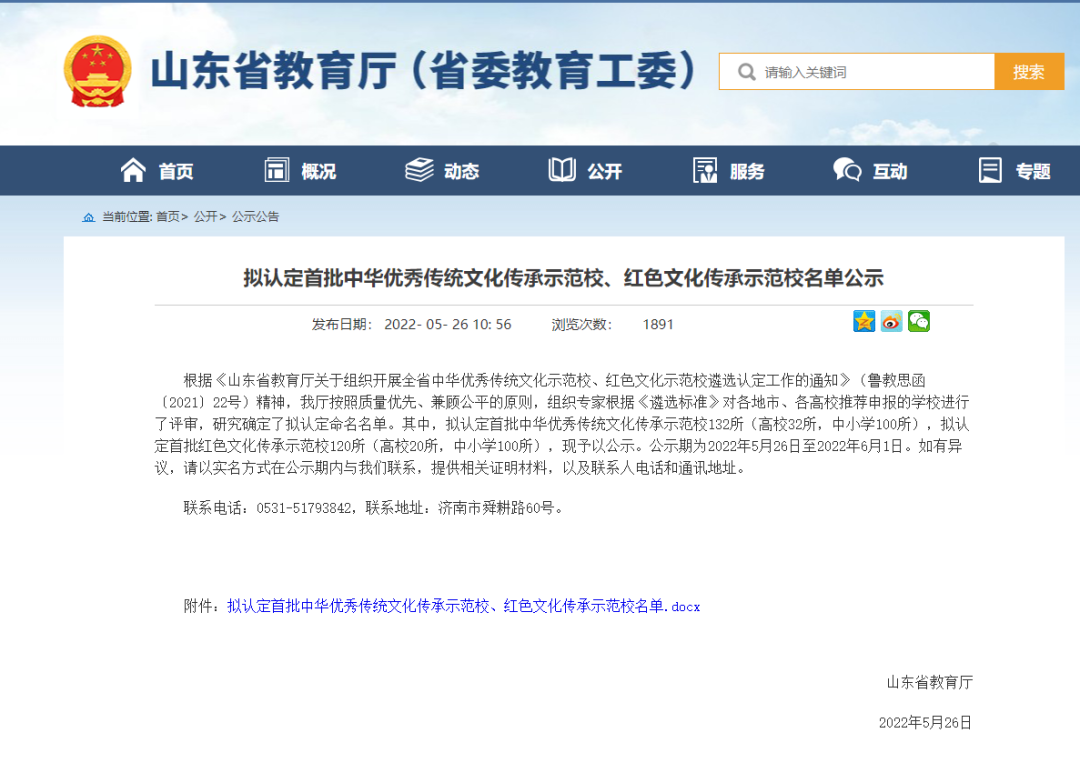
Task: Share to QQ Zone via star icon
Action: point(864,321)
